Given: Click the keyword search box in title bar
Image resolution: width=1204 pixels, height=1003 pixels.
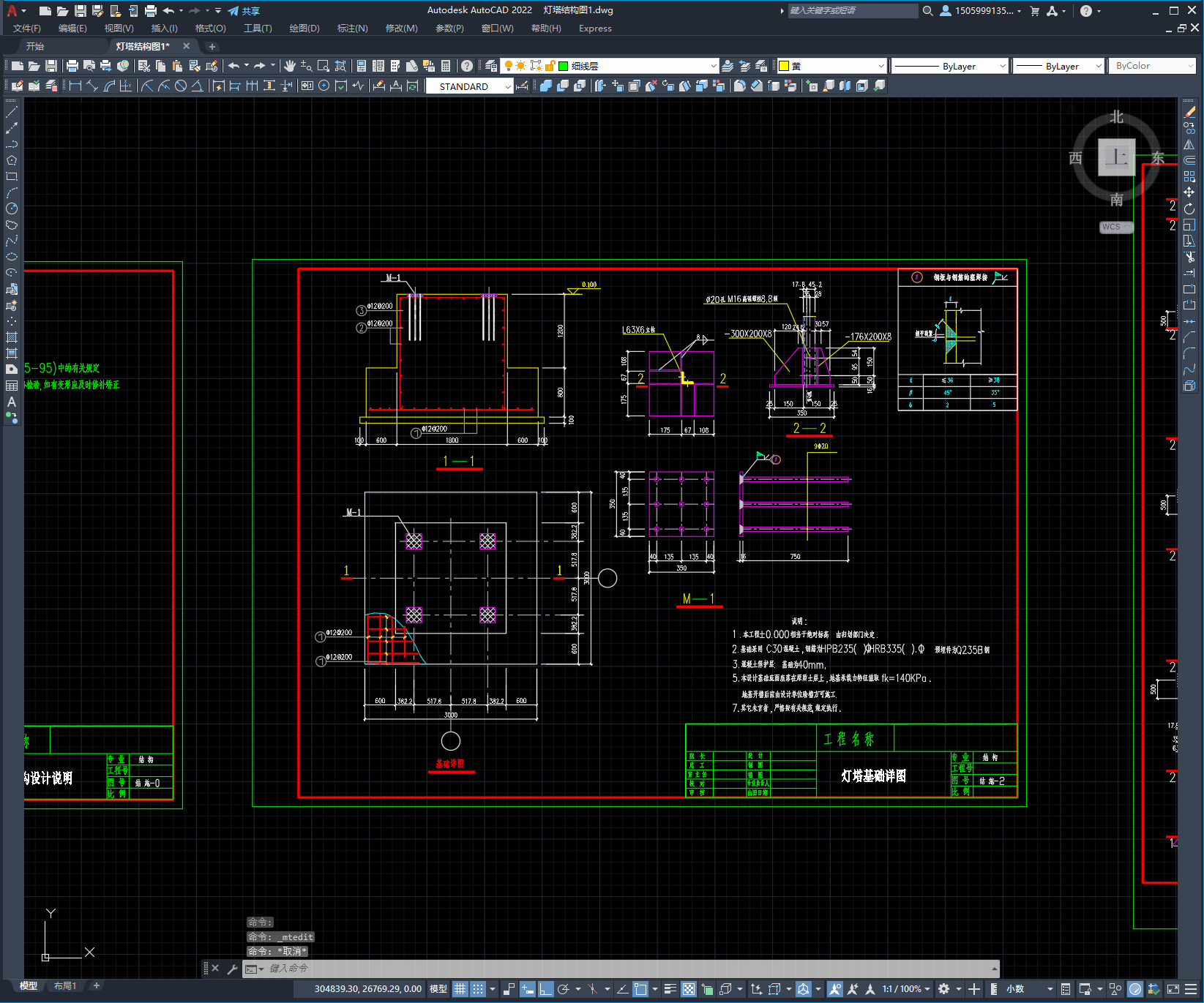Looking at the screenshot, I should pos(853,11).
